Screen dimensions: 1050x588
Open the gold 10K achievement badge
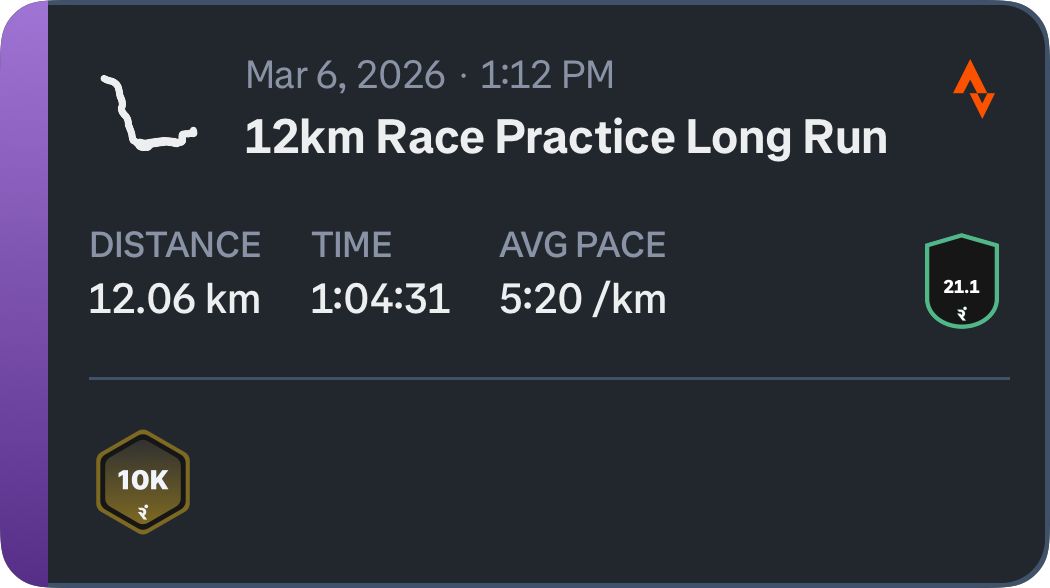143,482
